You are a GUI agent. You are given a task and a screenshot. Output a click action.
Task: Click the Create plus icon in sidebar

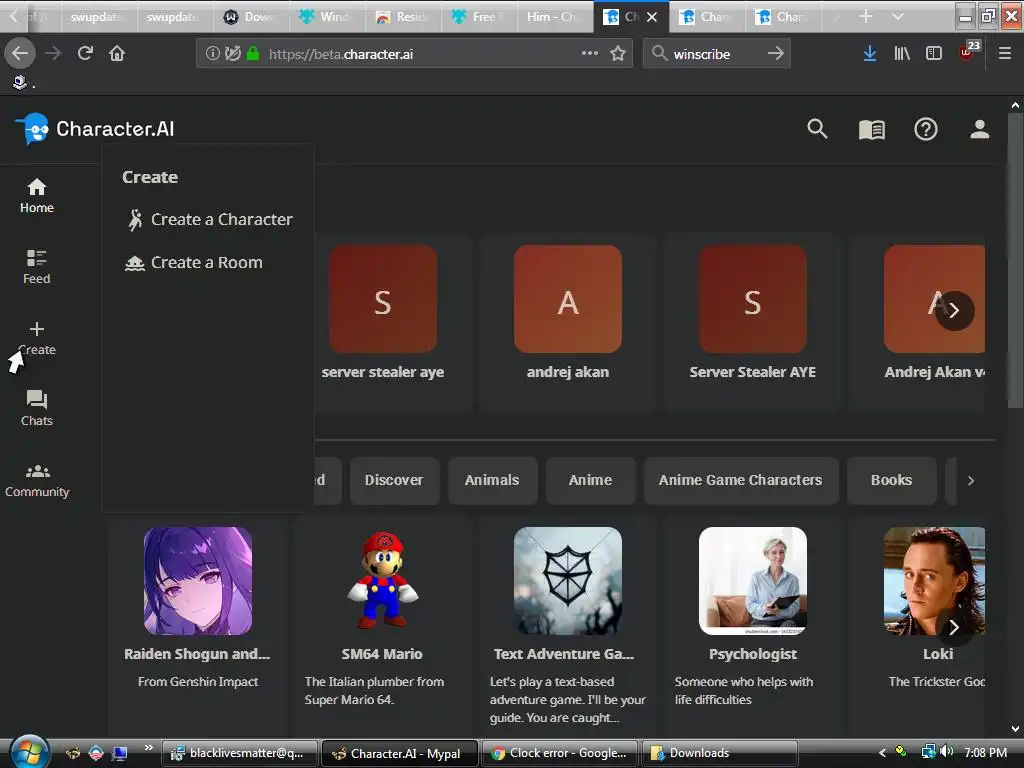[x=37, y=328]
